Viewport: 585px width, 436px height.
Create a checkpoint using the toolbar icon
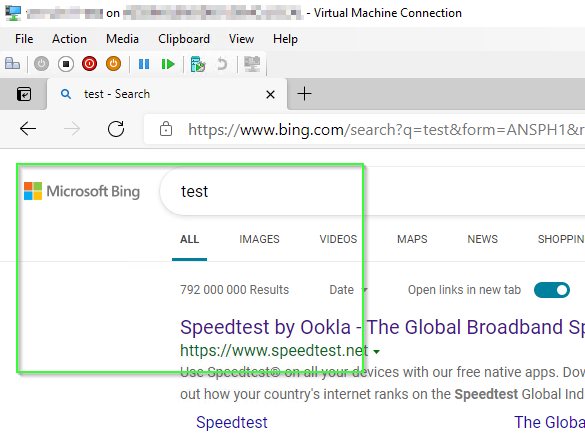(x=198, y=64)
